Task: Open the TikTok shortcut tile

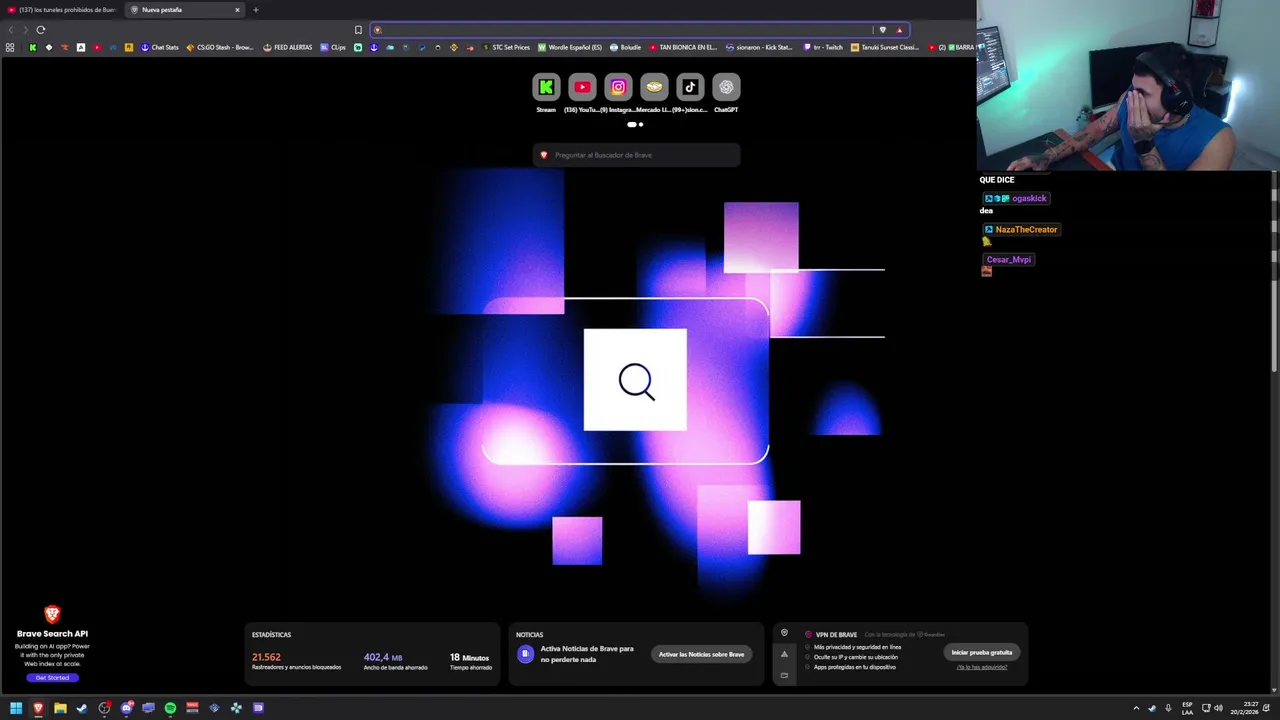Action: (690, 87)
